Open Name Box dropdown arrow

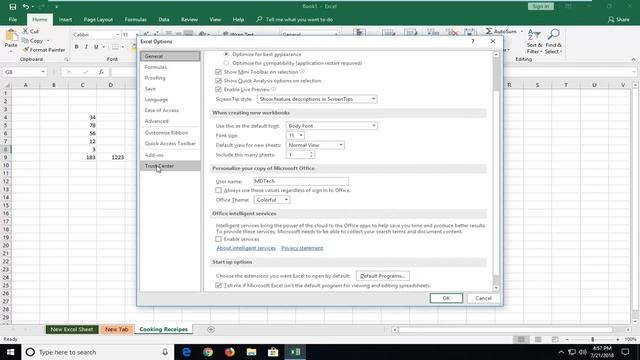[43, 72]
